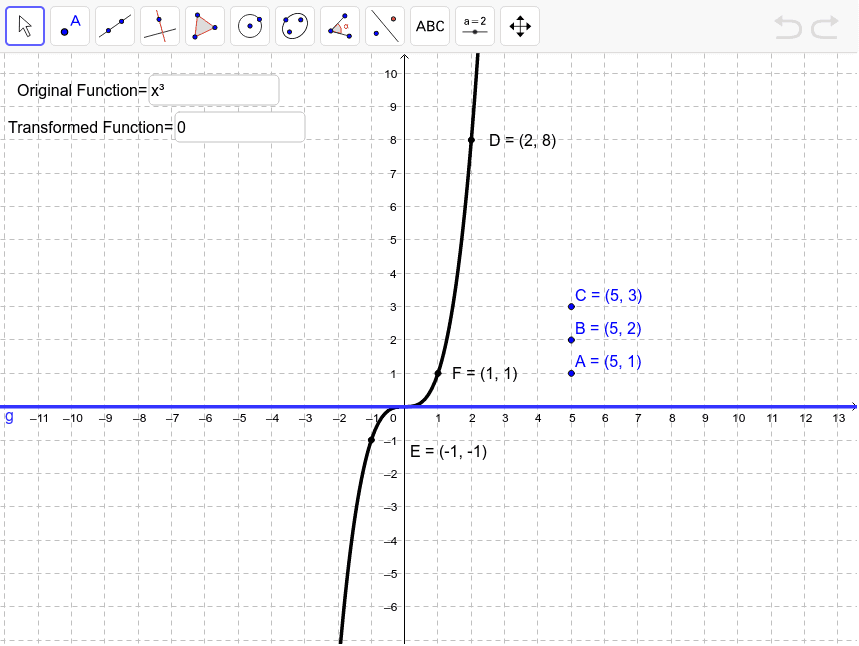859x646 pixels.
Task: Select the Point tool
Action: click(x=70, y=26)
